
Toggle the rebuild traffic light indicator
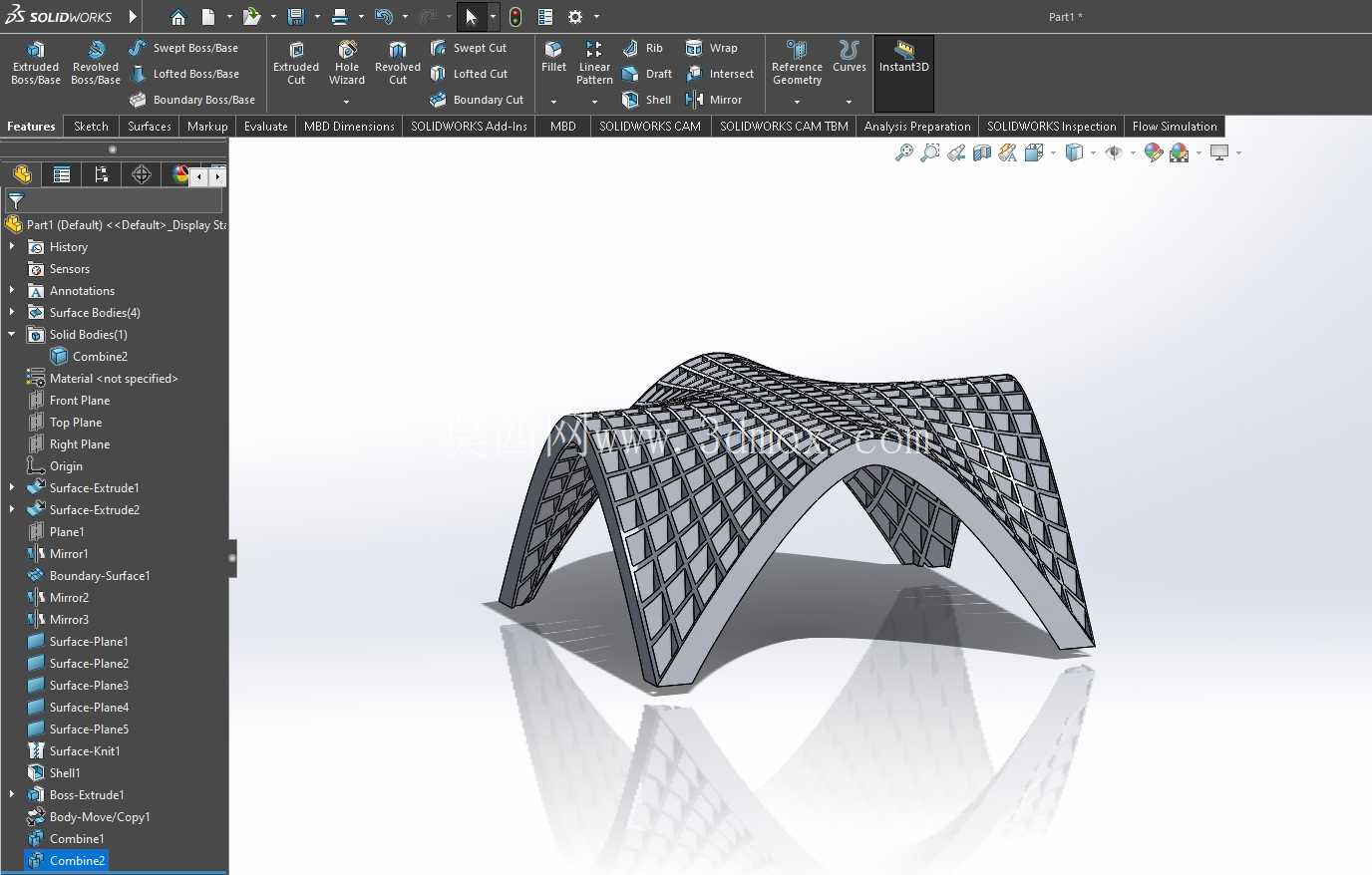pos(515,17)
